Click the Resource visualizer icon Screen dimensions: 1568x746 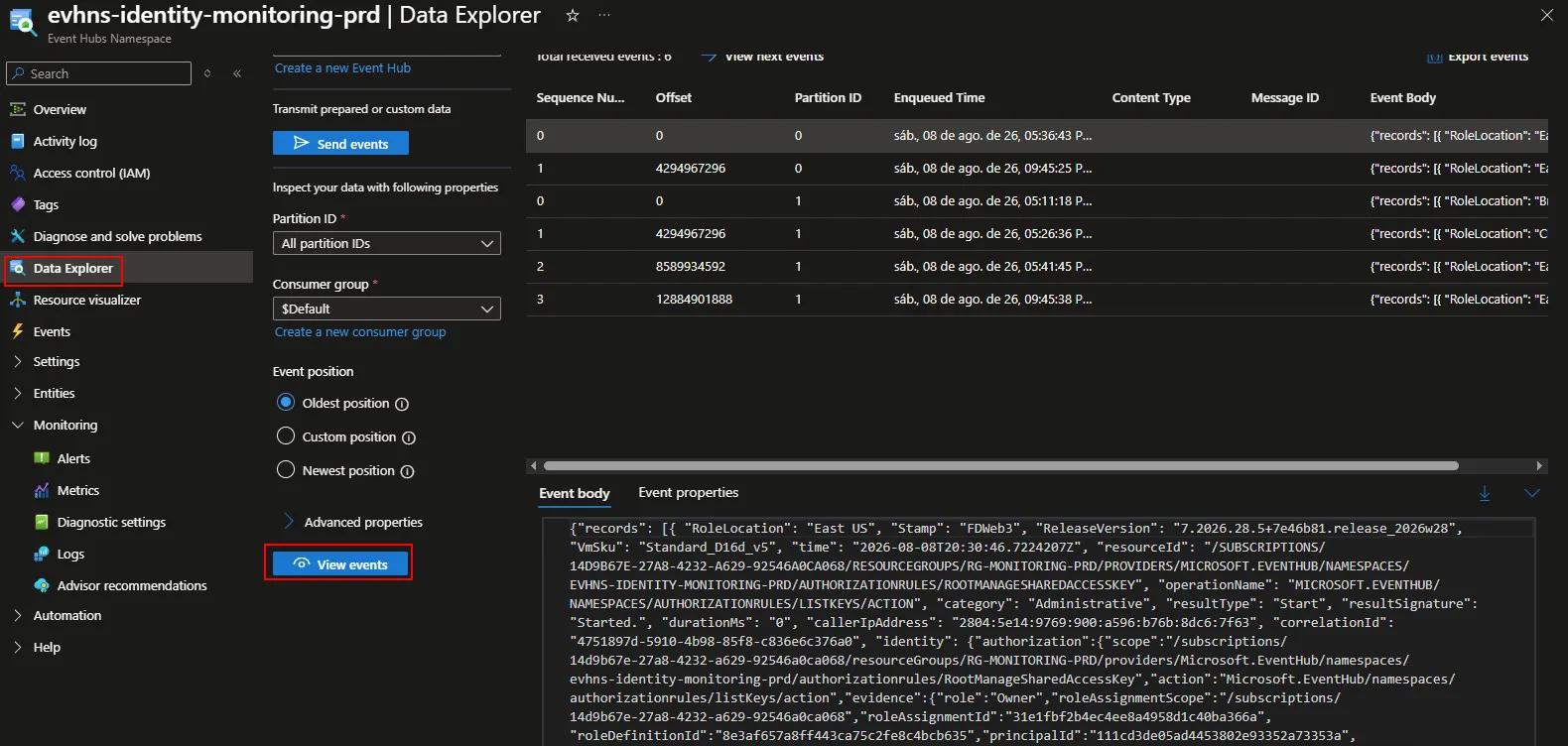[17, 300]
